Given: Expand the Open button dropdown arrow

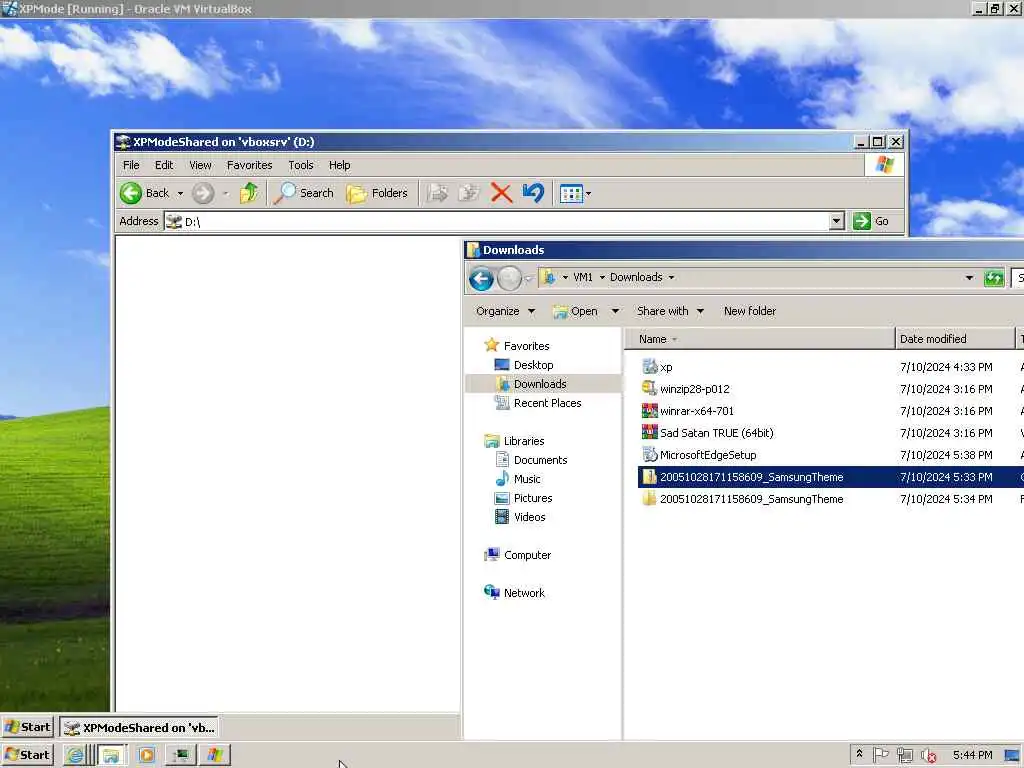Looking at the screenshot, I should coord(615,312).
